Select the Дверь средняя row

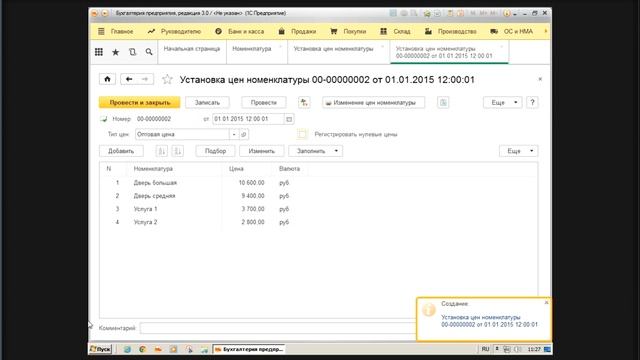pyautogui.click(x=318, y=196)
